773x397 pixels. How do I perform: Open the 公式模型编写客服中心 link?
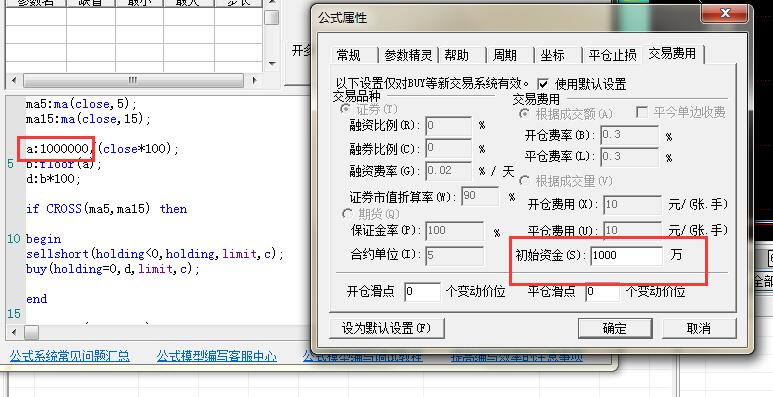point(216,356)
